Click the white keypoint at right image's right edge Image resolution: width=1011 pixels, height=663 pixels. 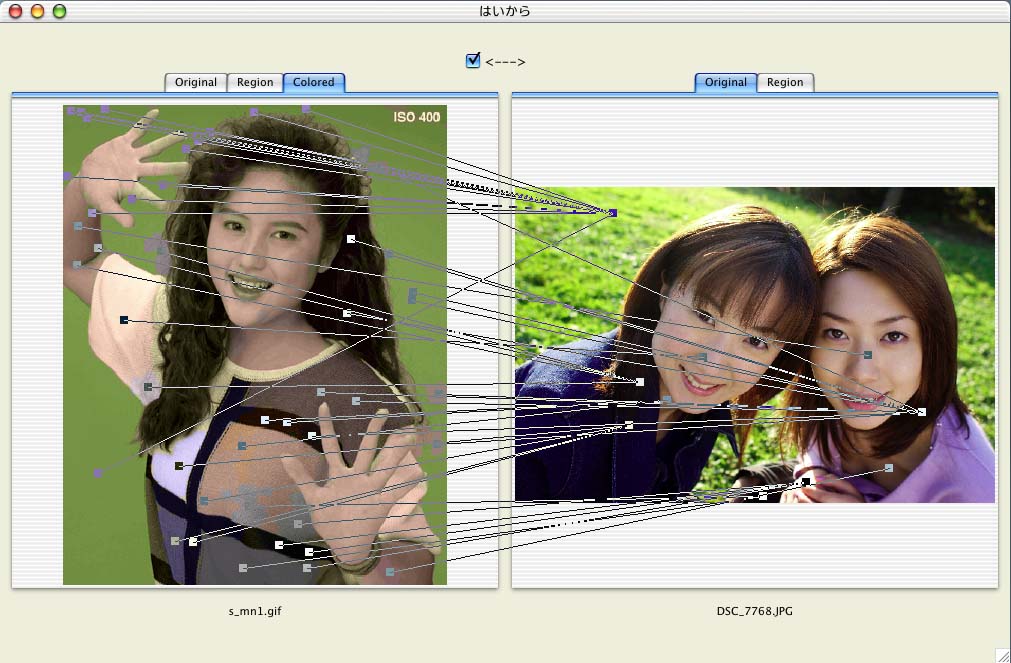[921, 412]
